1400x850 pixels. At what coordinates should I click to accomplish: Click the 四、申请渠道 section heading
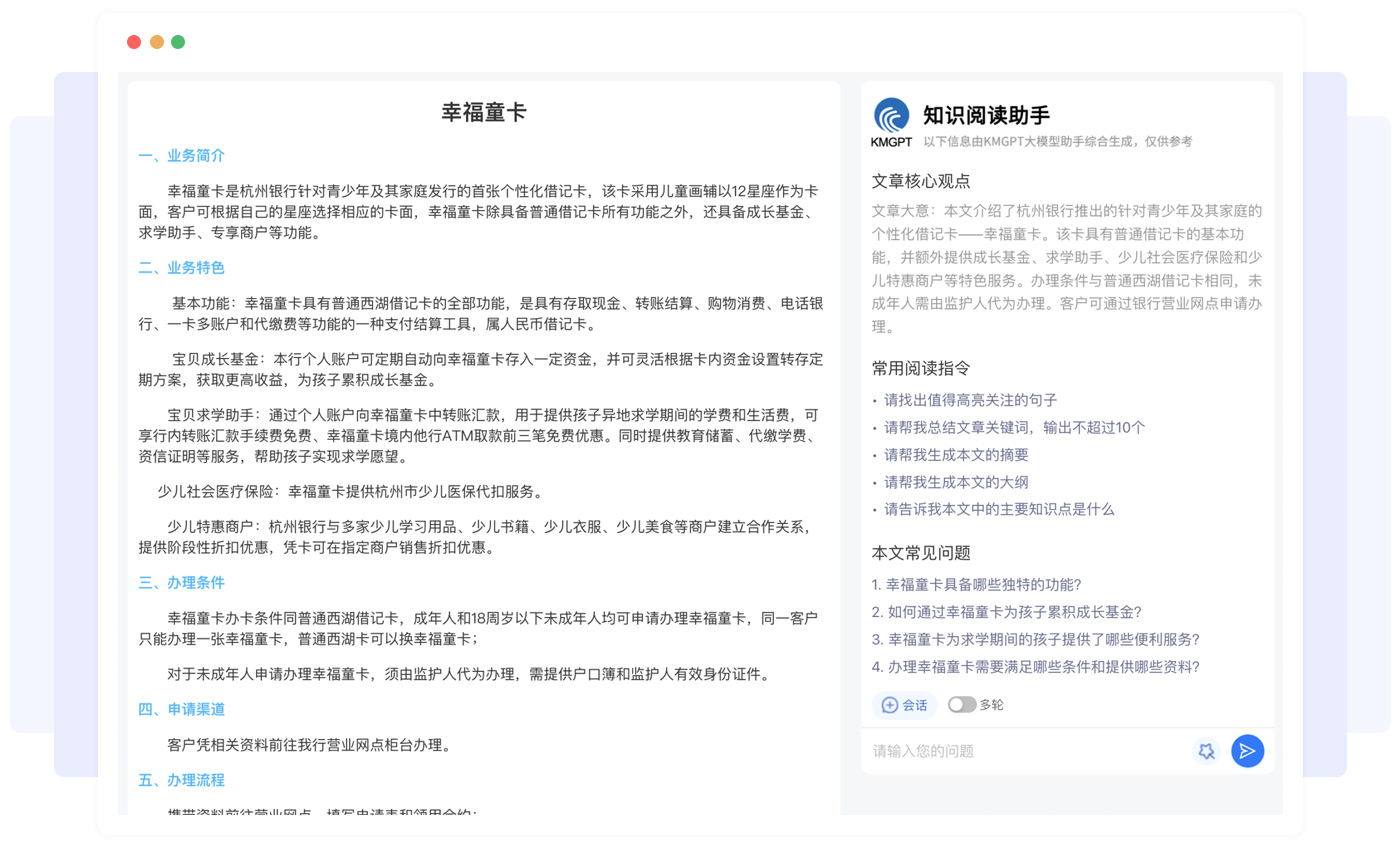pos(182,710)
